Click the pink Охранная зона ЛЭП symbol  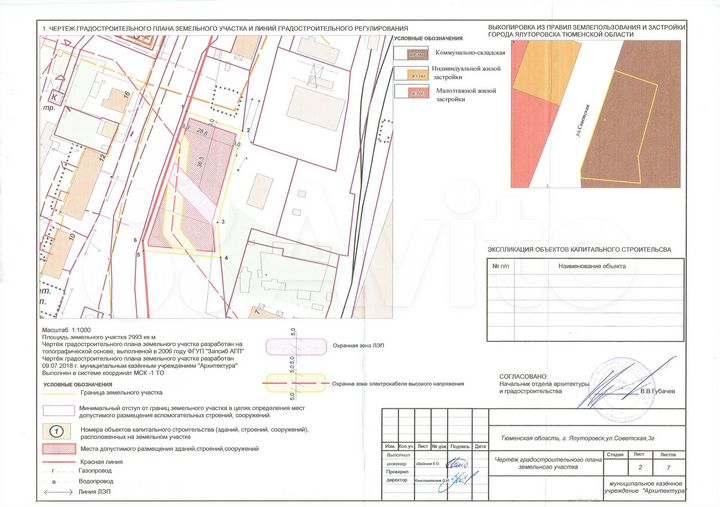[296, 346]
